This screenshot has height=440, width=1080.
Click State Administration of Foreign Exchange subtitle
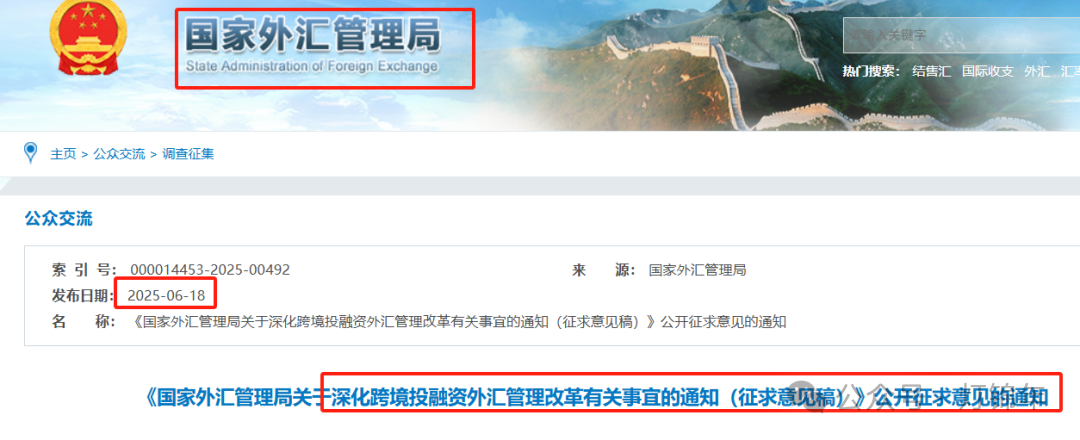(311, 66)
